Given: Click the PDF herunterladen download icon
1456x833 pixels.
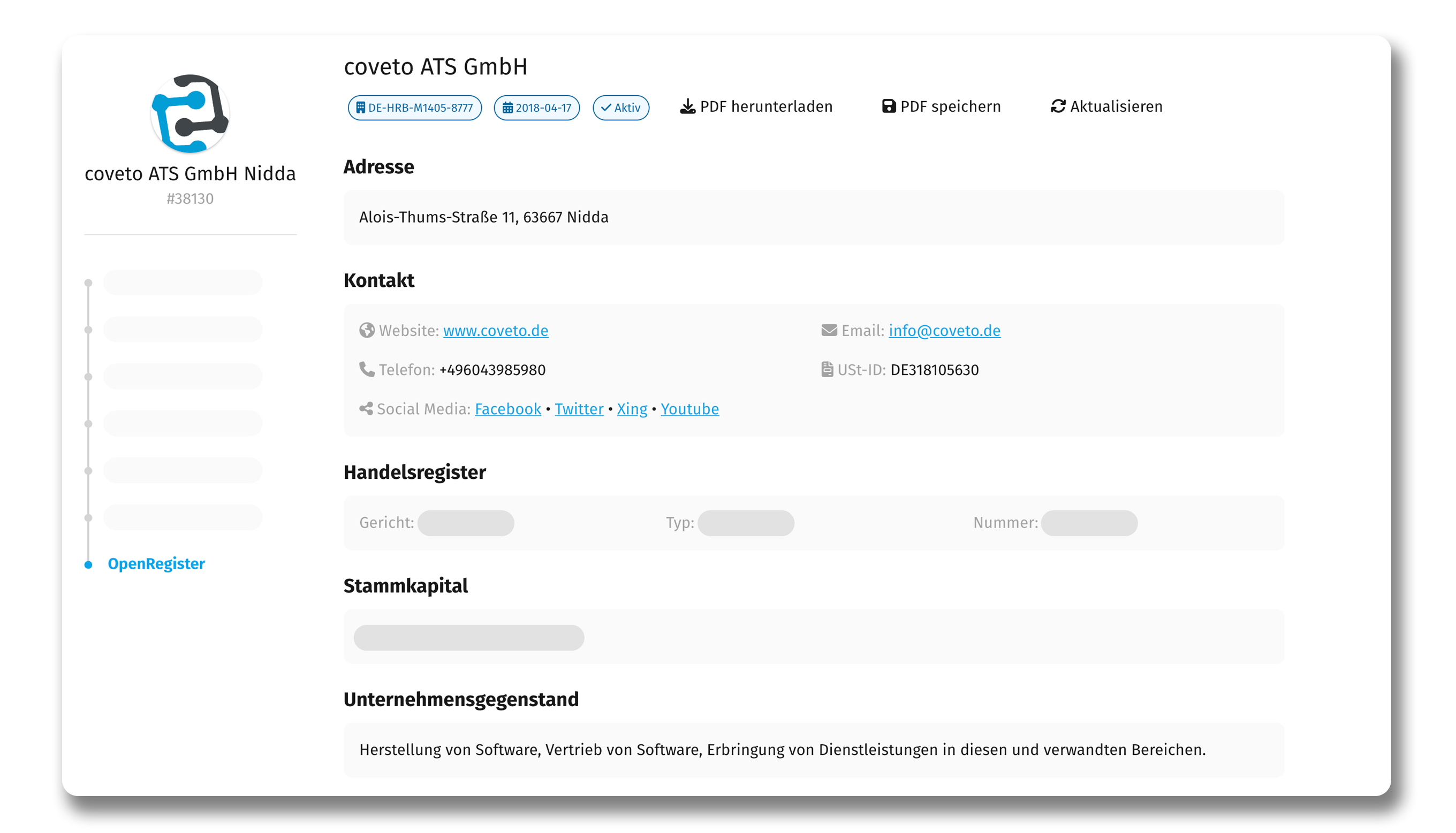Looking at the screenshot, I should click(687, 107).
